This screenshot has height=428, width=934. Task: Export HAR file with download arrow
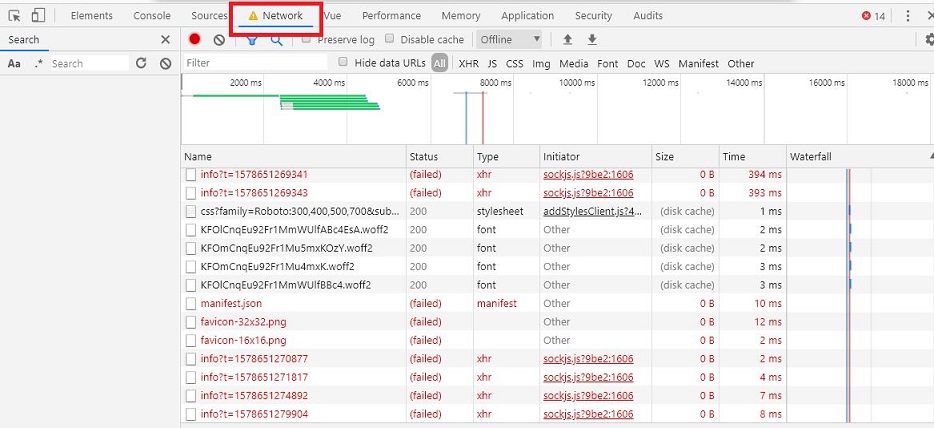(x=592, y=40)
